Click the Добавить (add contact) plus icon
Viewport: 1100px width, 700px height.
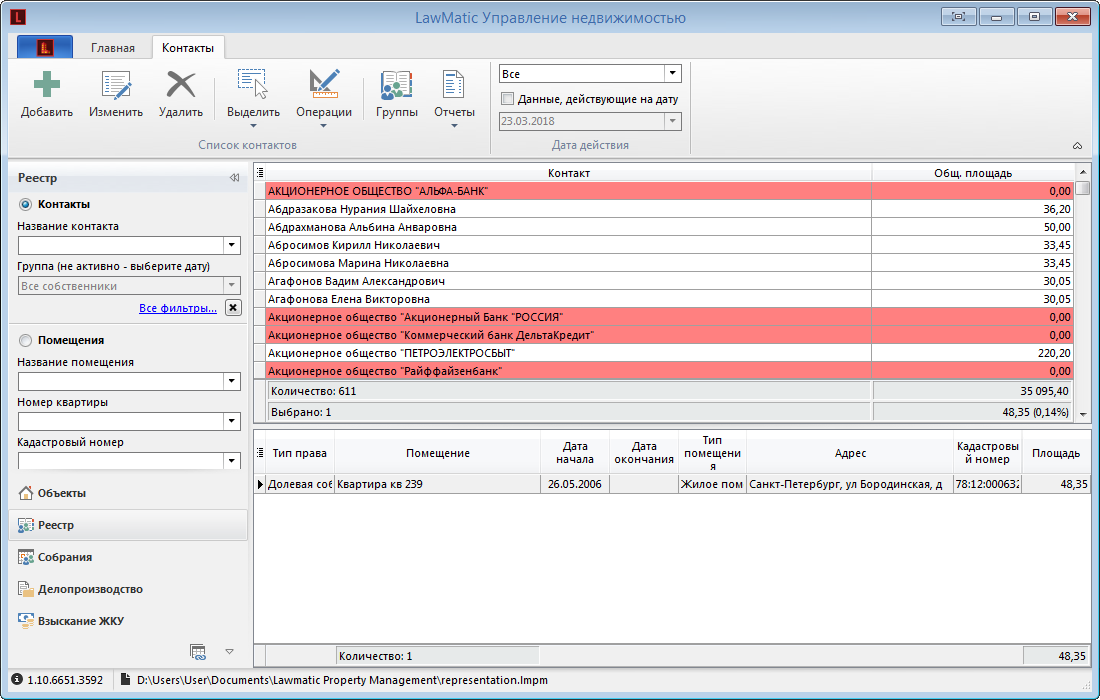[x=47, y=85]
